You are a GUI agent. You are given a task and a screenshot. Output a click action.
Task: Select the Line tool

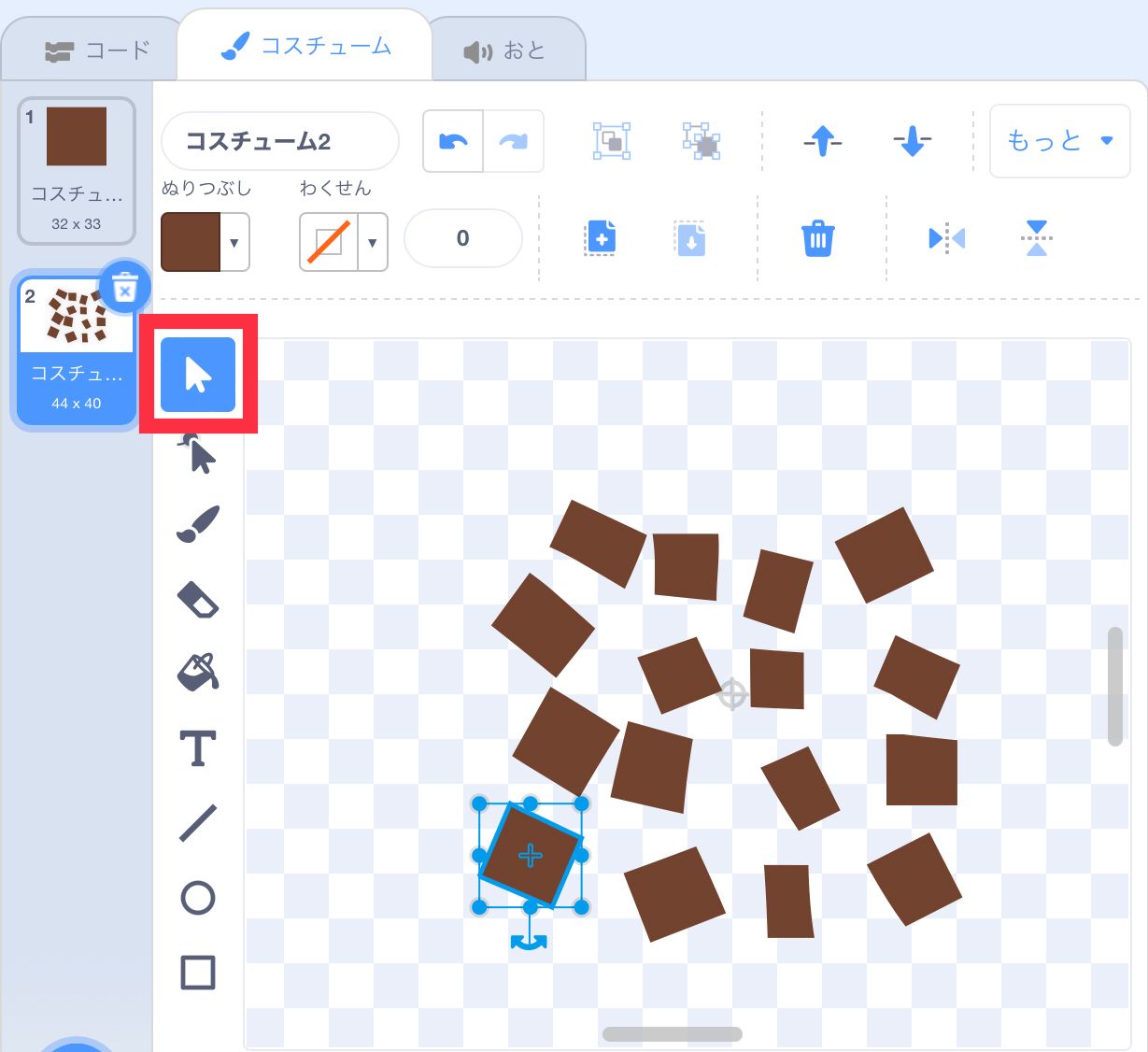[x=197, y=821]
